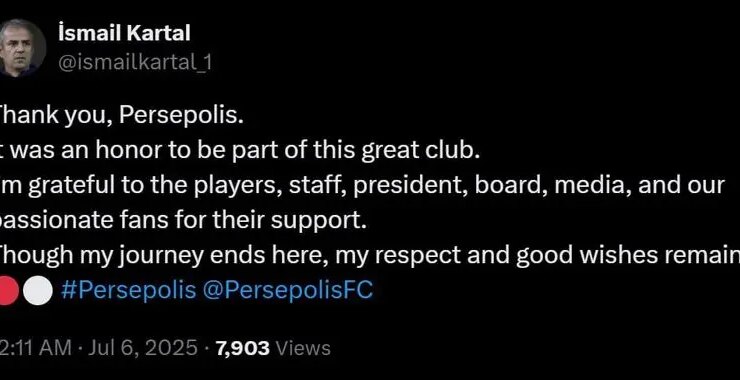Open İsmail Kartal's profile picture
740x380 pixels.
21,48
